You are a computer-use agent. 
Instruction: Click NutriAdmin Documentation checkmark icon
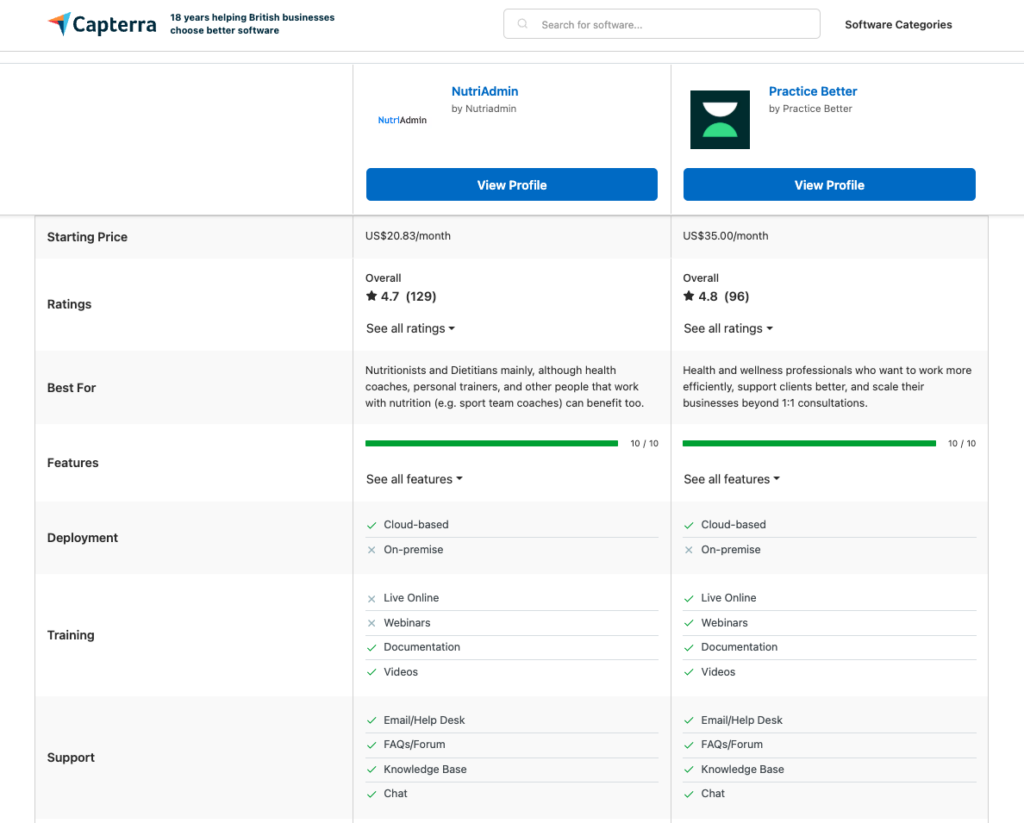[372, 648]
